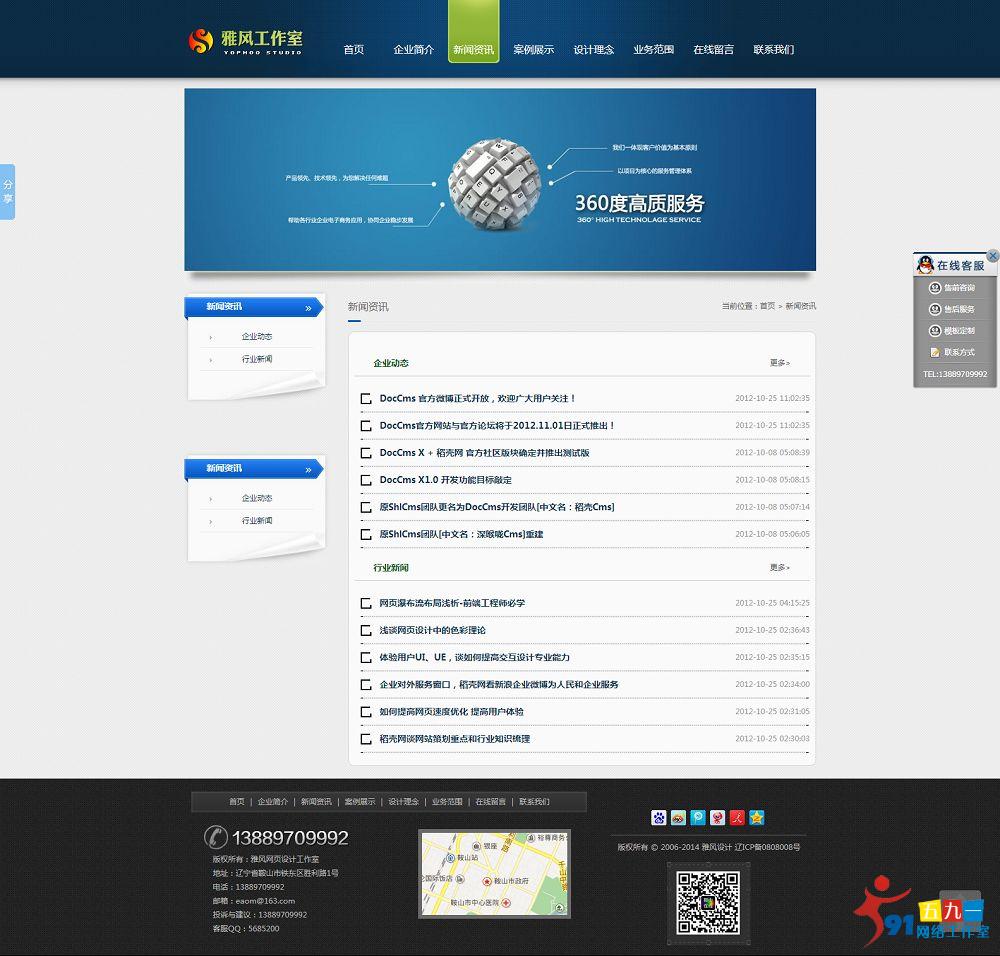Click the QR code image in footer
Image resolution: width=1000 pixels, height=956 pixels.
[x=707, y=902]
